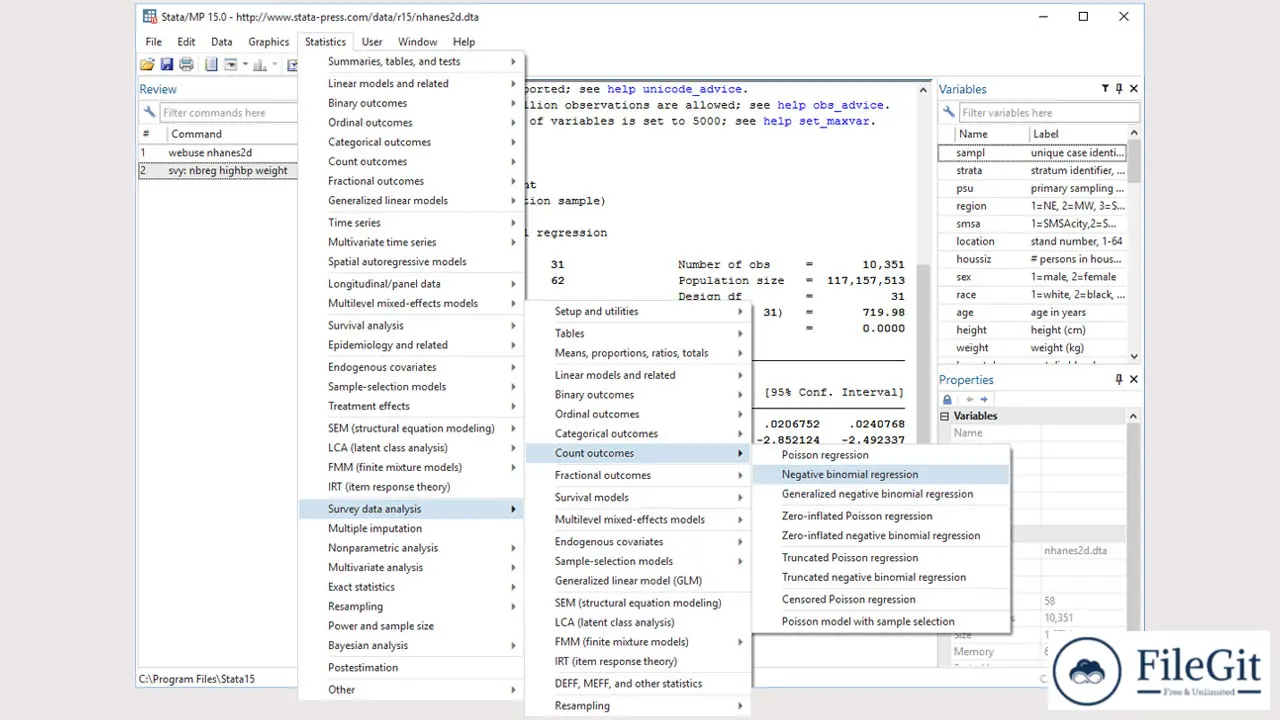Select Power and sample size entry

click(412, 626)
